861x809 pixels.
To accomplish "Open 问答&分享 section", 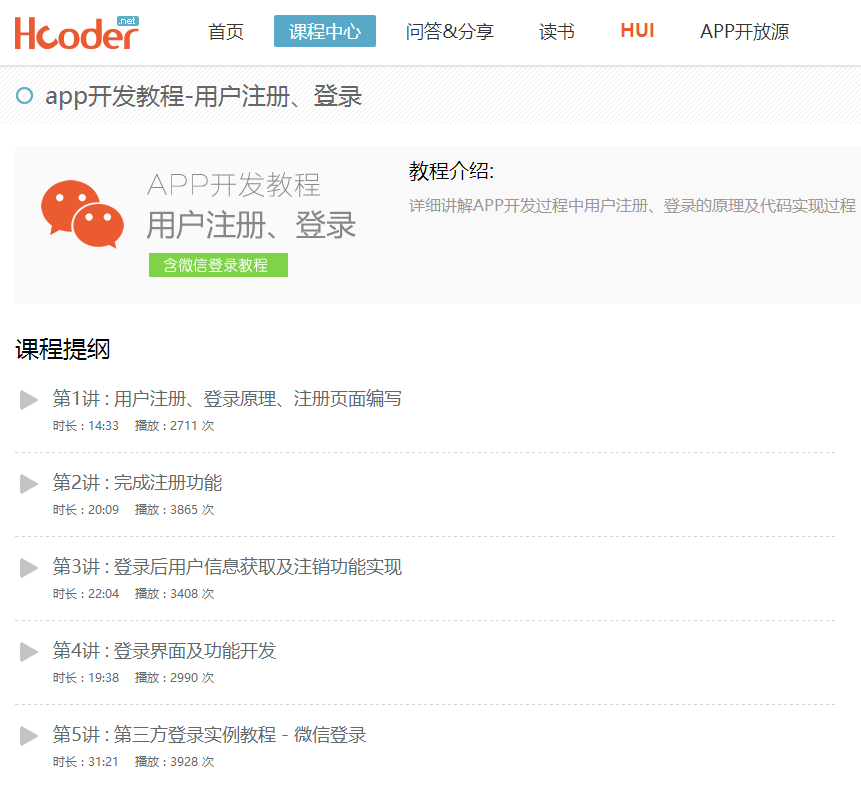I will click(450, 31).
